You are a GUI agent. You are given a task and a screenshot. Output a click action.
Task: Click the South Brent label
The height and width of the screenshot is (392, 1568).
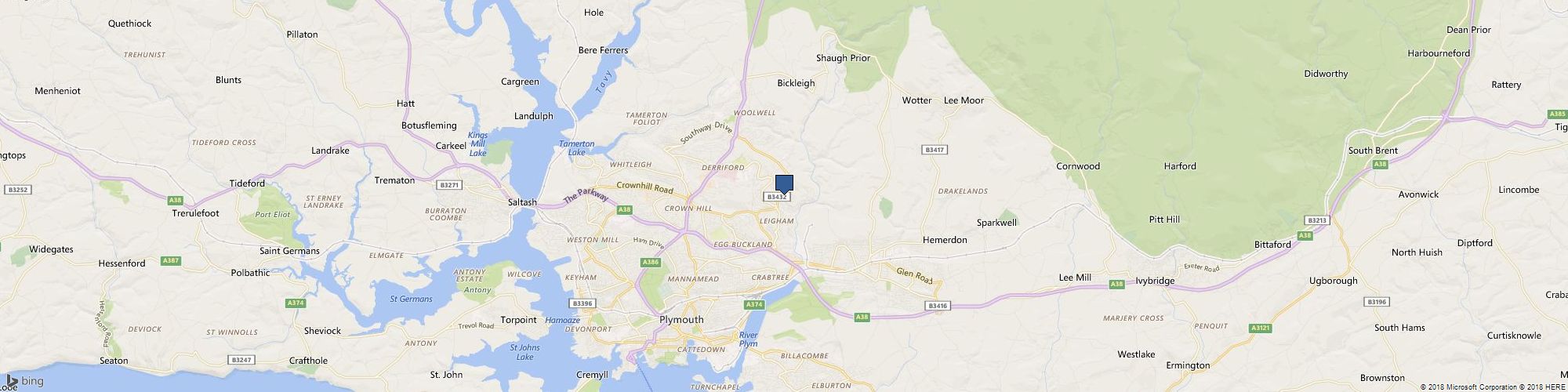pyautogui.click(x=1373, y=151)
